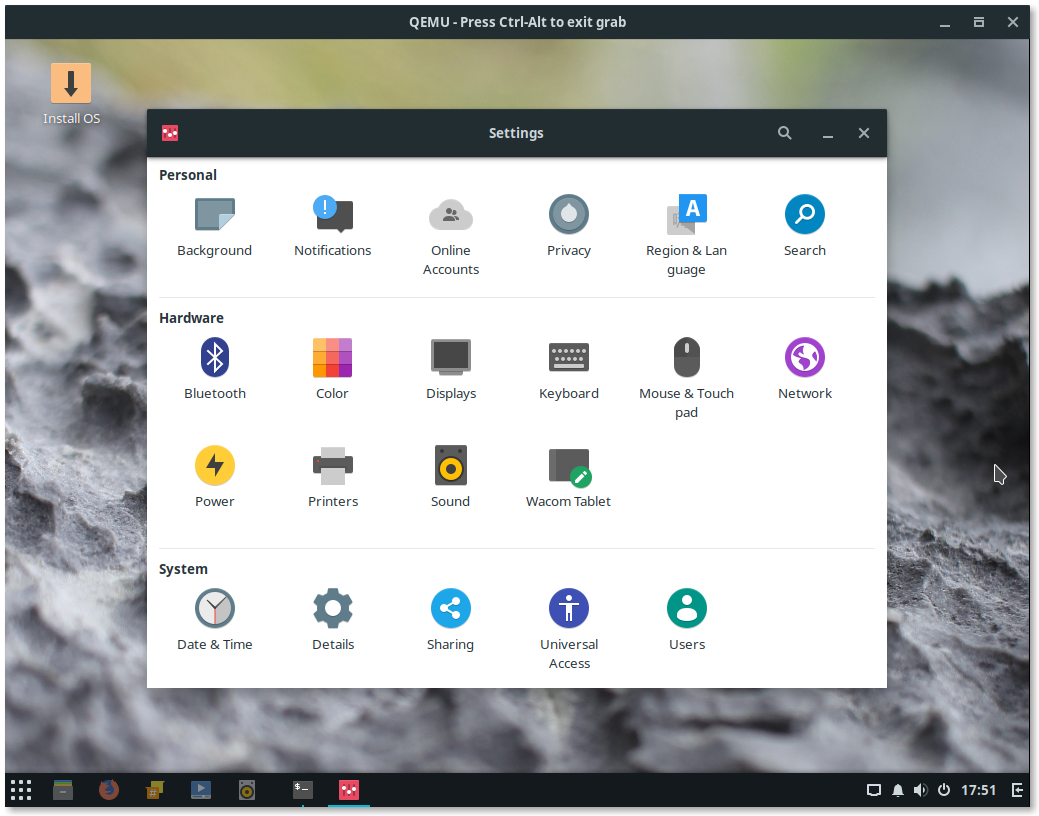Open Online Accounts settings
The width and height of the screenshot is (1039, 816).
(451, 236)
